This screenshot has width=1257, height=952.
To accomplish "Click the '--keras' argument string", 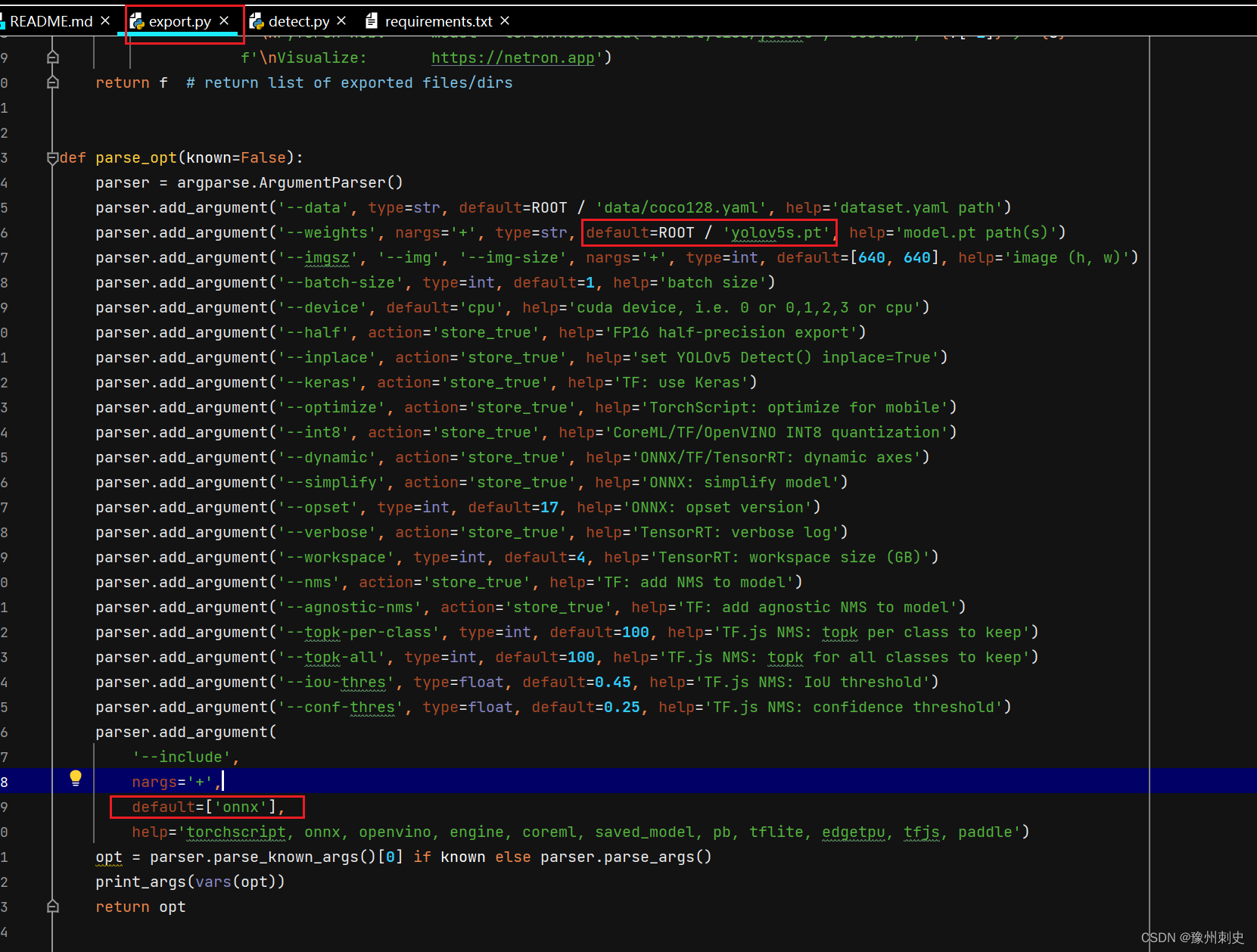I will (318, 382).
